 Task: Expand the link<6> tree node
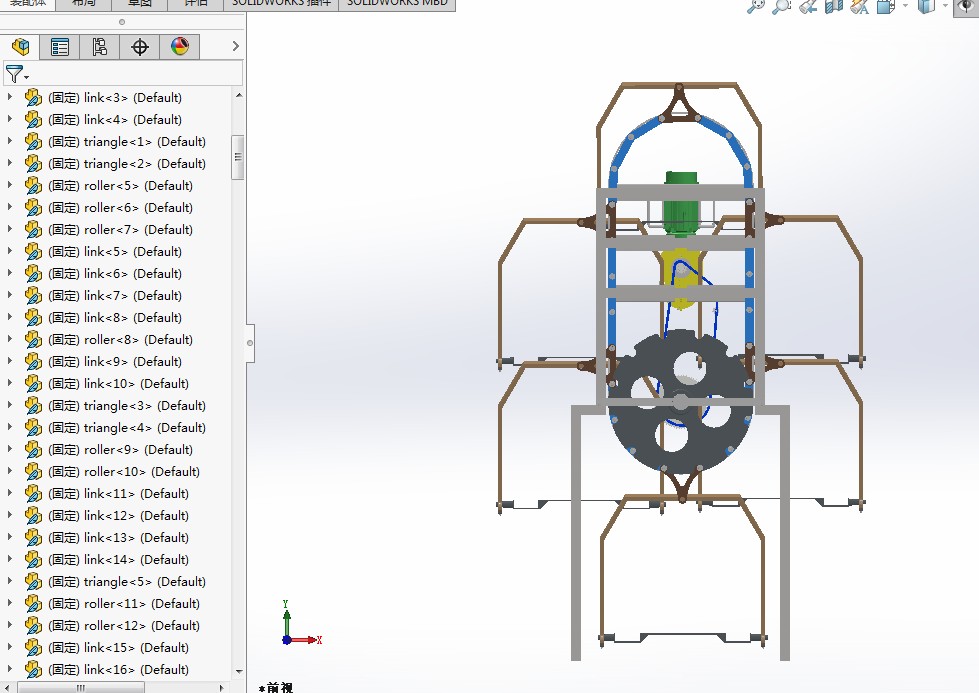(x=10, y=272)
